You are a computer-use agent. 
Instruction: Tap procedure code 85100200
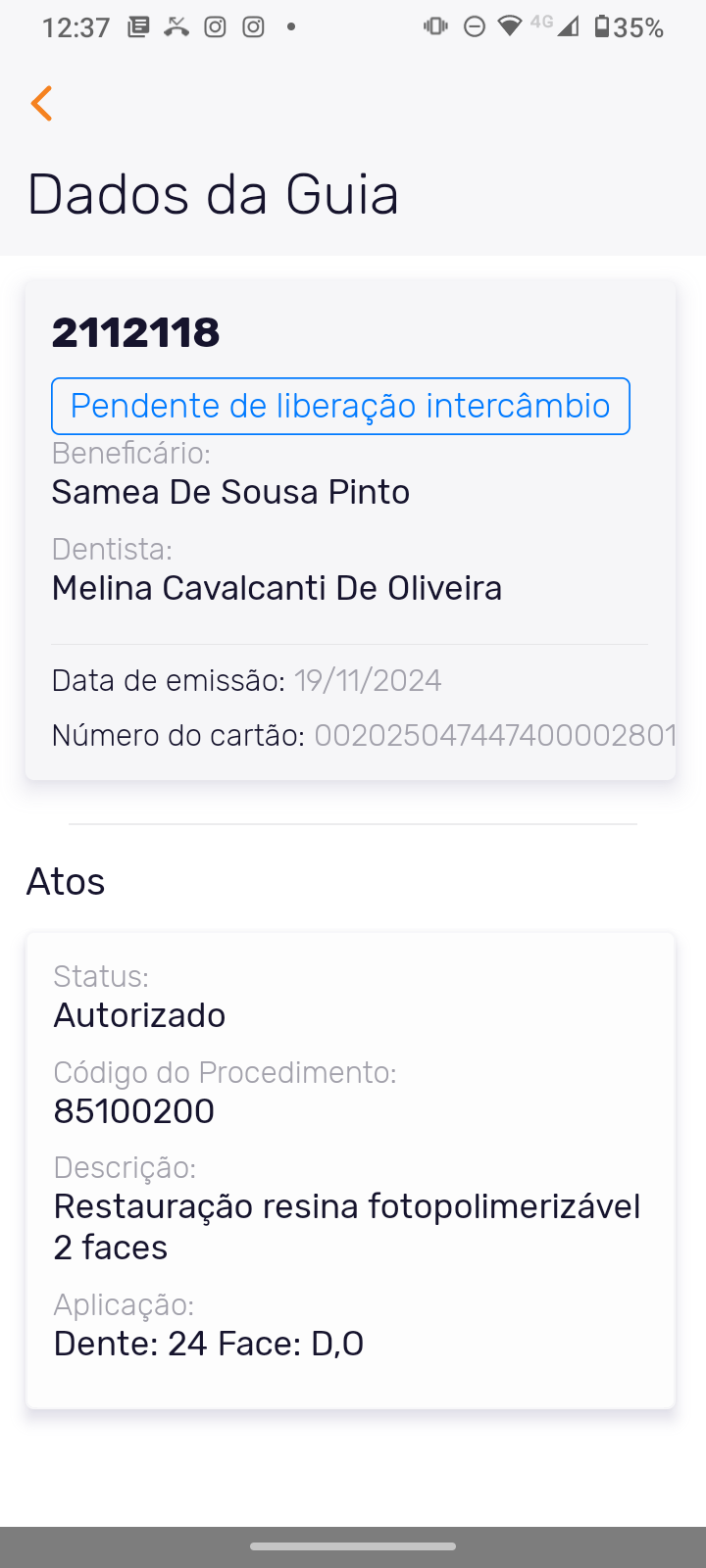pos(134,1111)
